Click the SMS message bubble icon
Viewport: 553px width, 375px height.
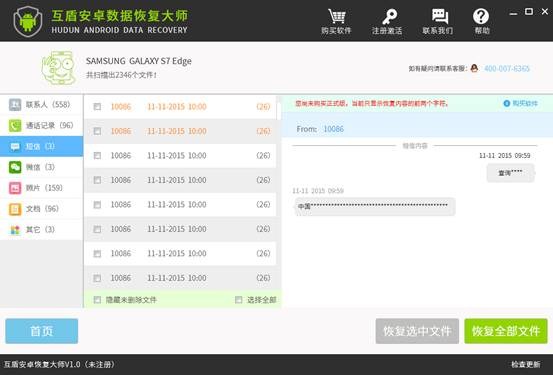(x=15, y=146)
